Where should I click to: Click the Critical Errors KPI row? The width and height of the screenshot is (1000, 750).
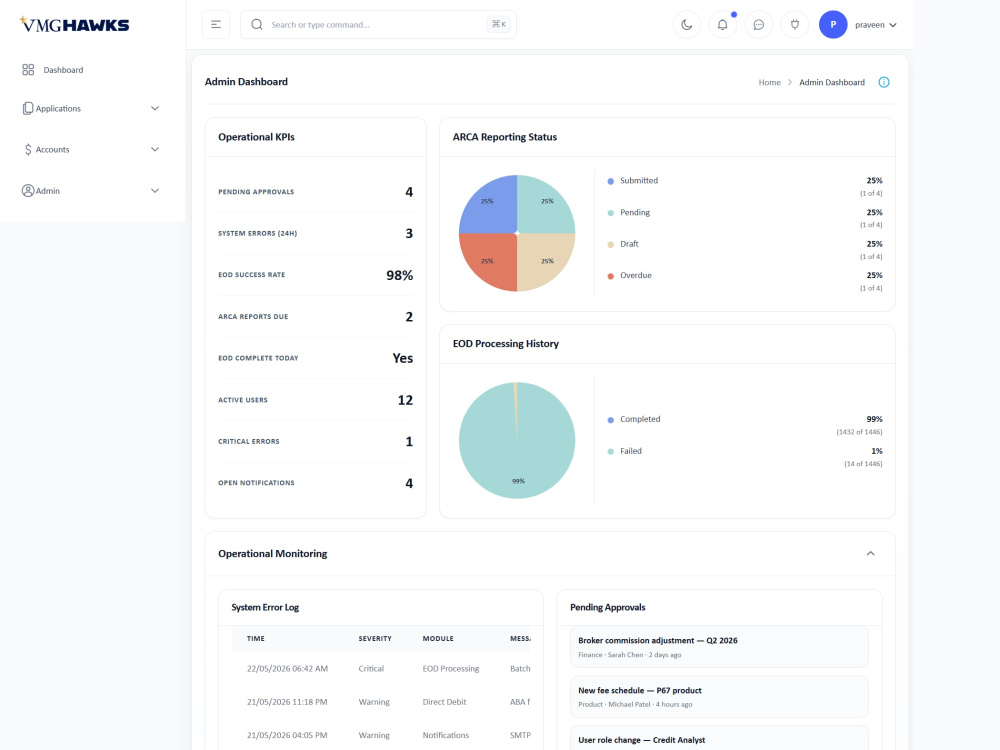(x=316, y=441)
